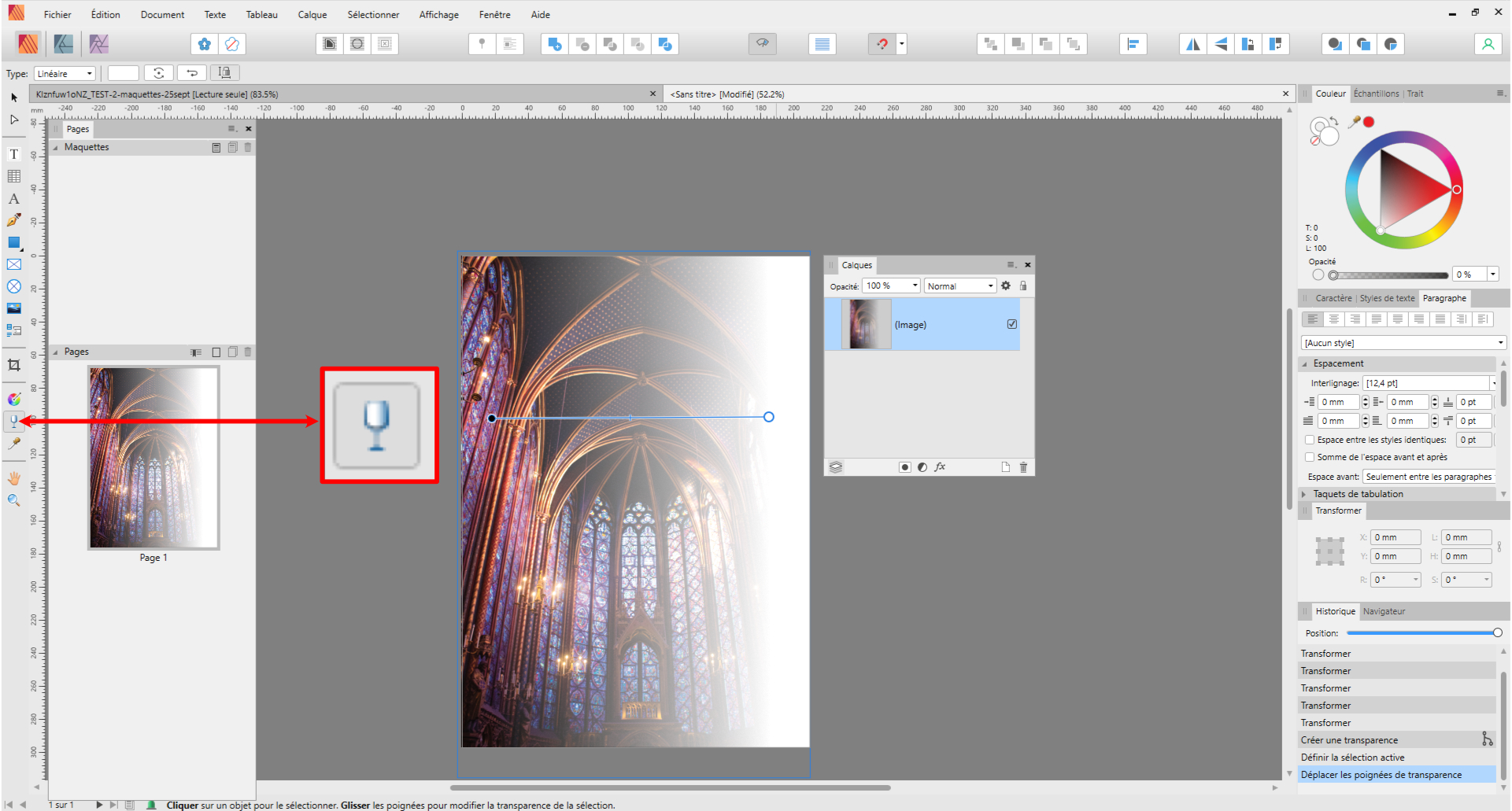Toggle visibility checkbox of (Image) layer
Viewport: 1512px width, 811px height.
click(x=1012, y=324)
